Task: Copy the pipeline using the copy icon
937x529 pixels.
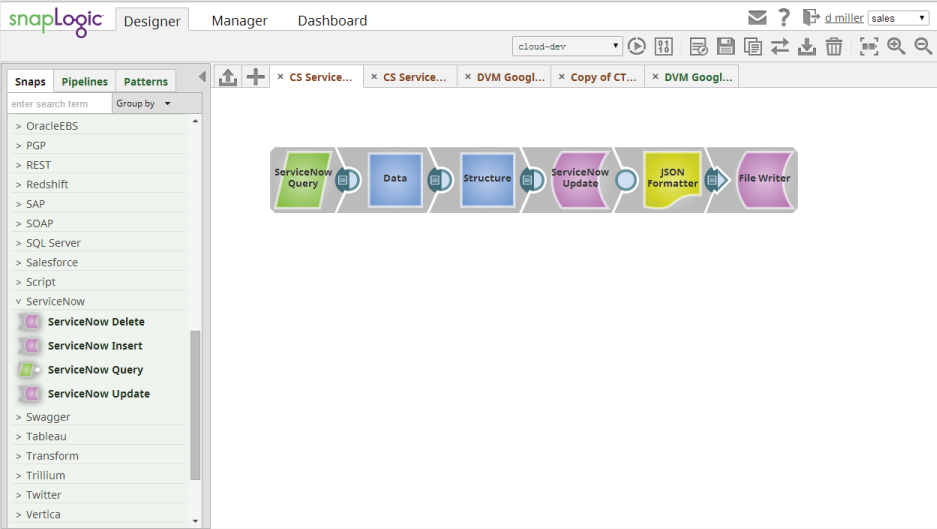Action: pyautogui.click(x=752, y=46)
